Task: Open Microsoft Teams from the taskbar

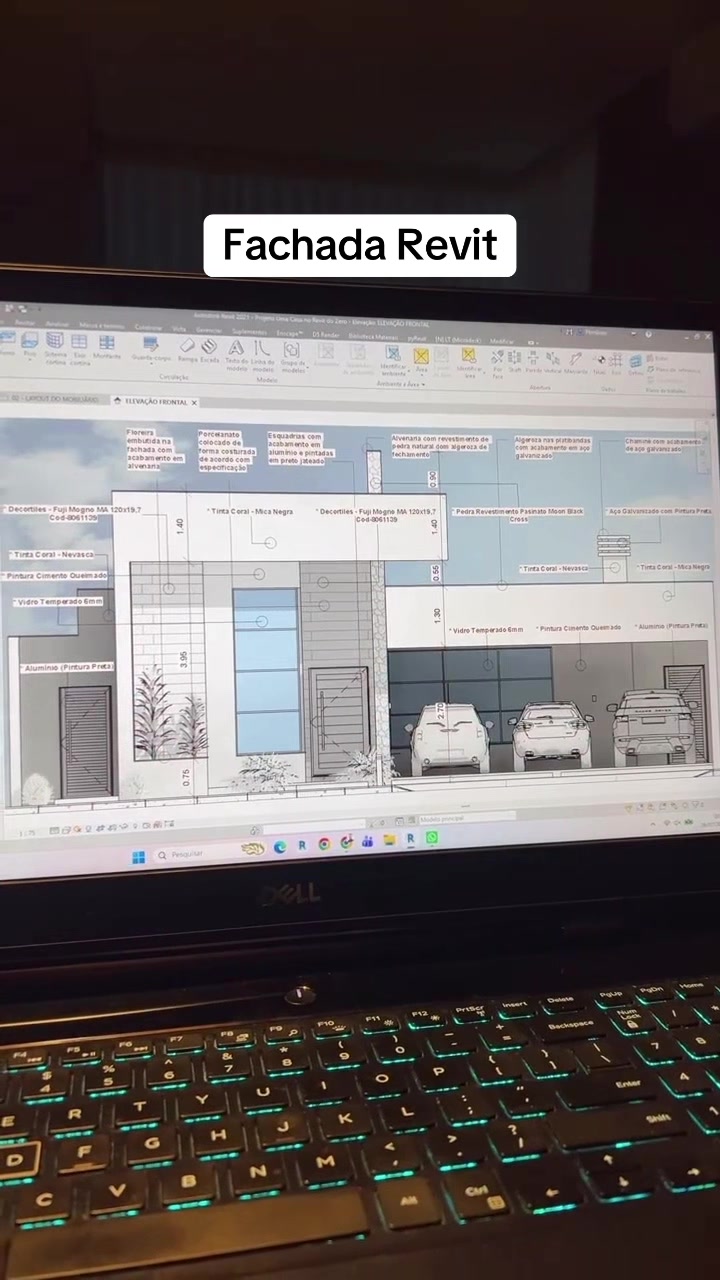Action: (x=367, y=842)
